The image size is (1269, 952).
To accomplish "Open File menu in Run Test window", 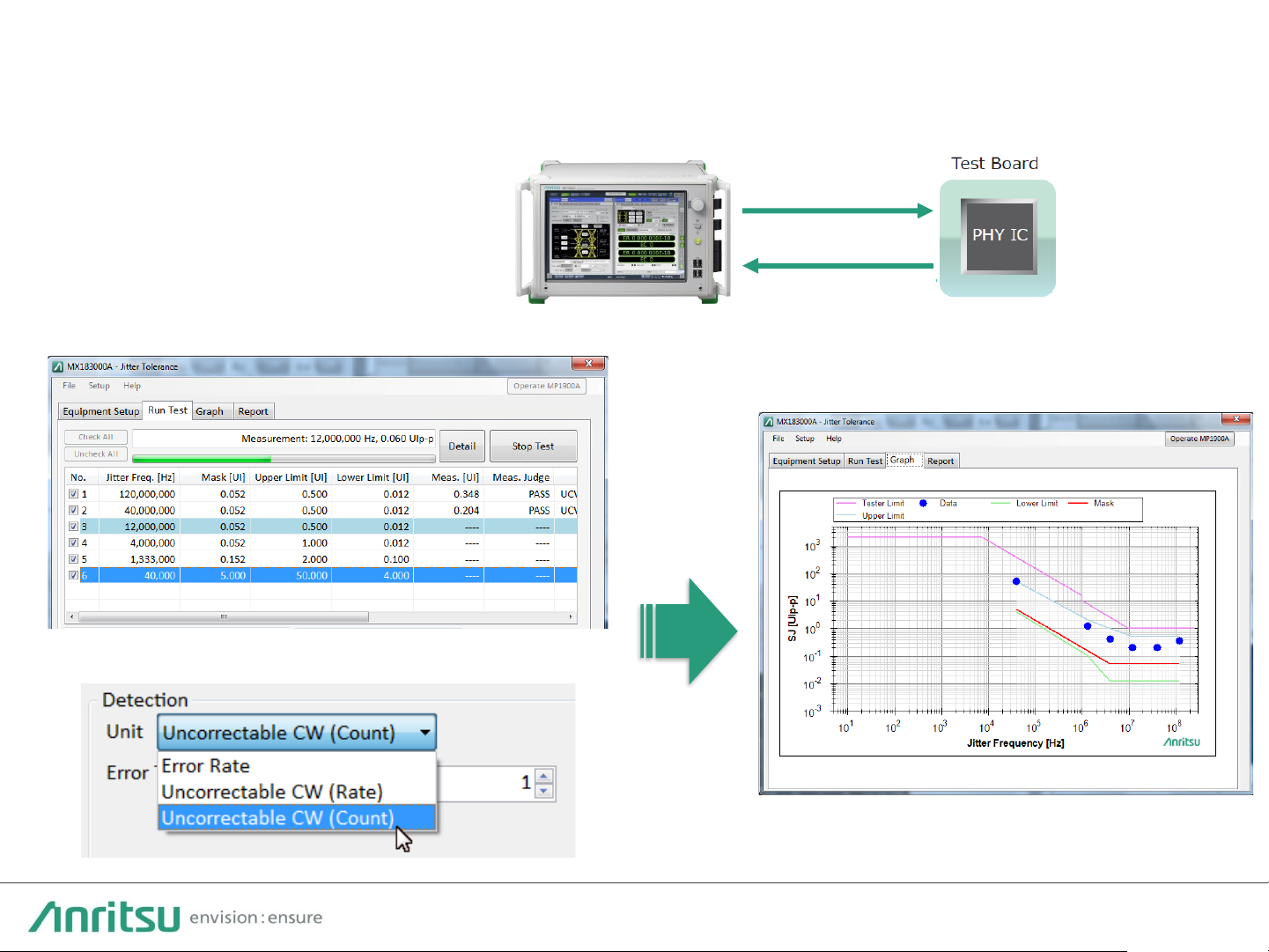I will click(x=69, y=386).
